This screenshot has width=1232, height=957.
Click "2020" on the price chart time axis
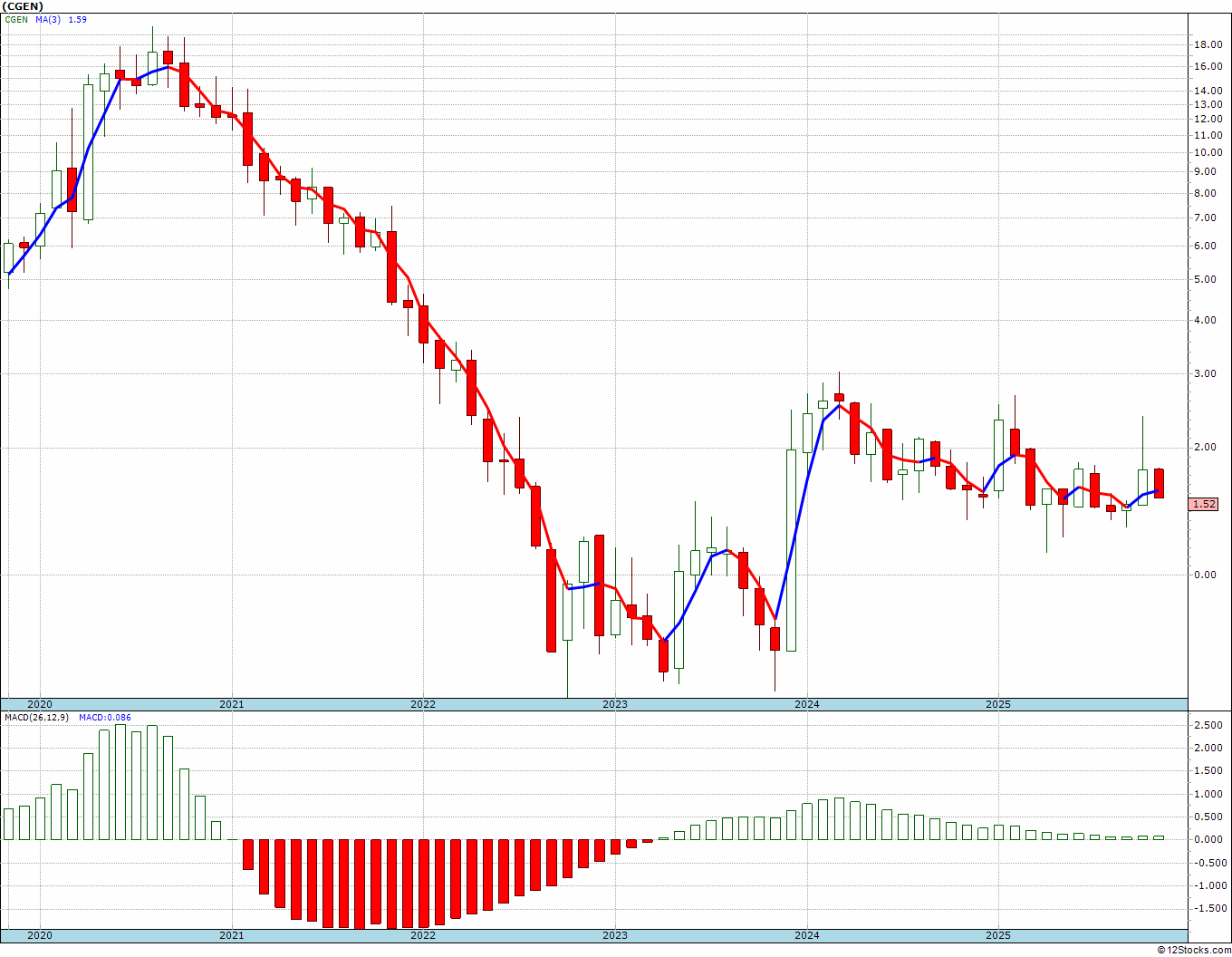(x=40, y=704)
